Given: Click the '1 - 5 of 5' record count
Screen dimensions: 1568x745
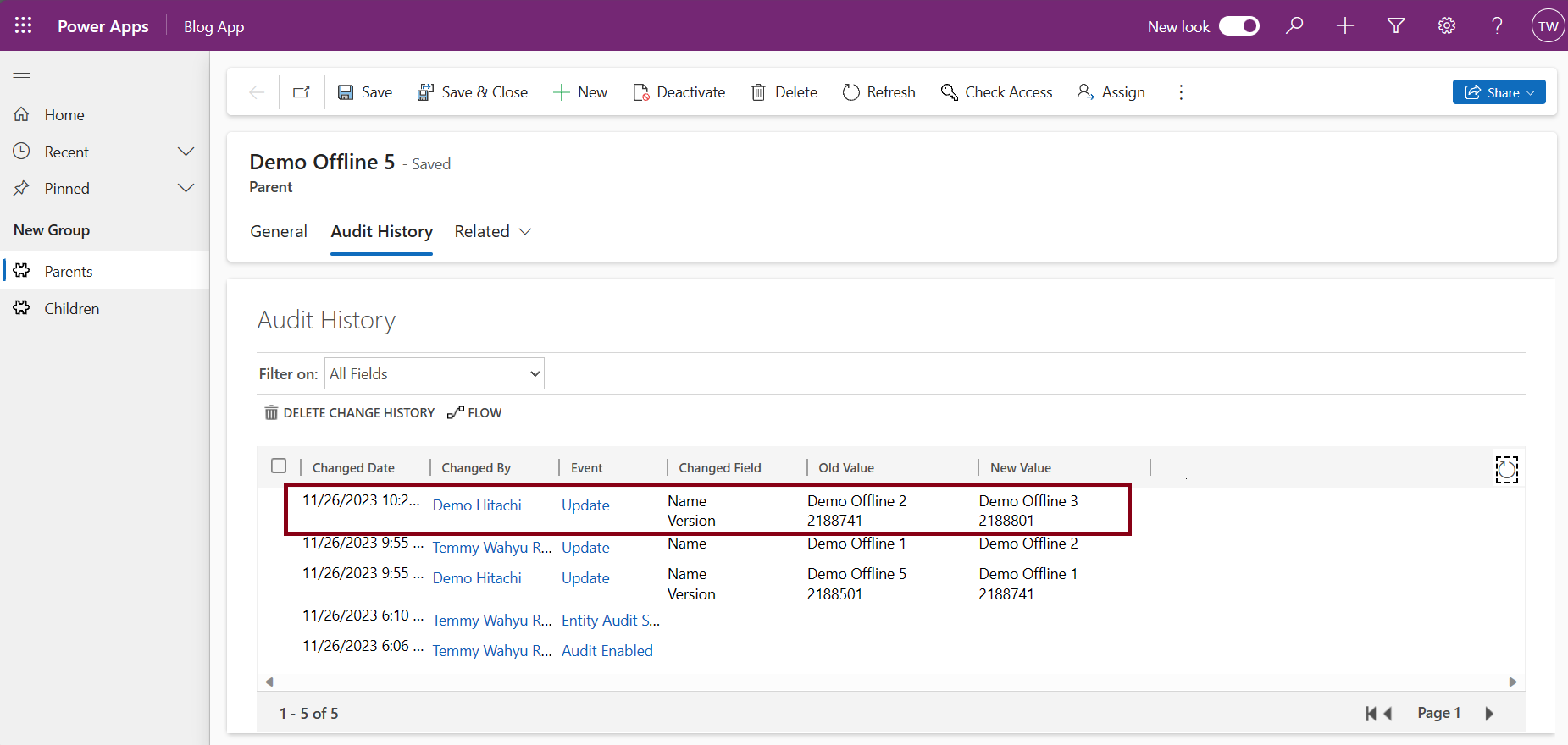Looking at the screenshot, I should [309, 714].
